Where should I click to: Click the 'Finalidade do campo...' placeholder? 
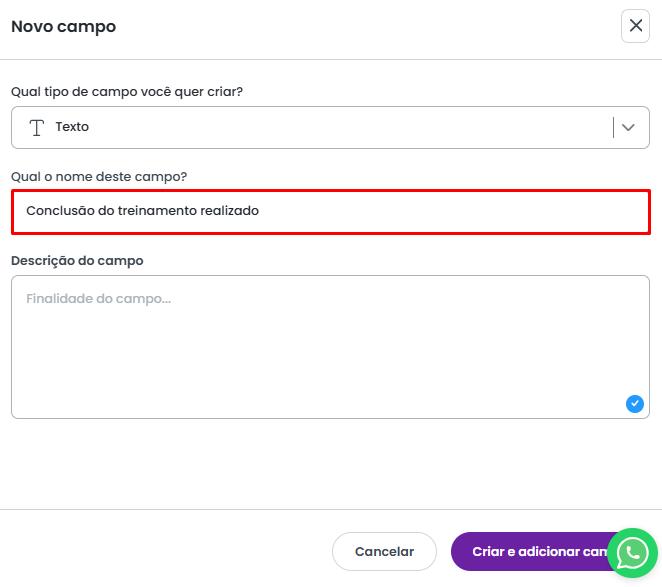pos(98,298)
